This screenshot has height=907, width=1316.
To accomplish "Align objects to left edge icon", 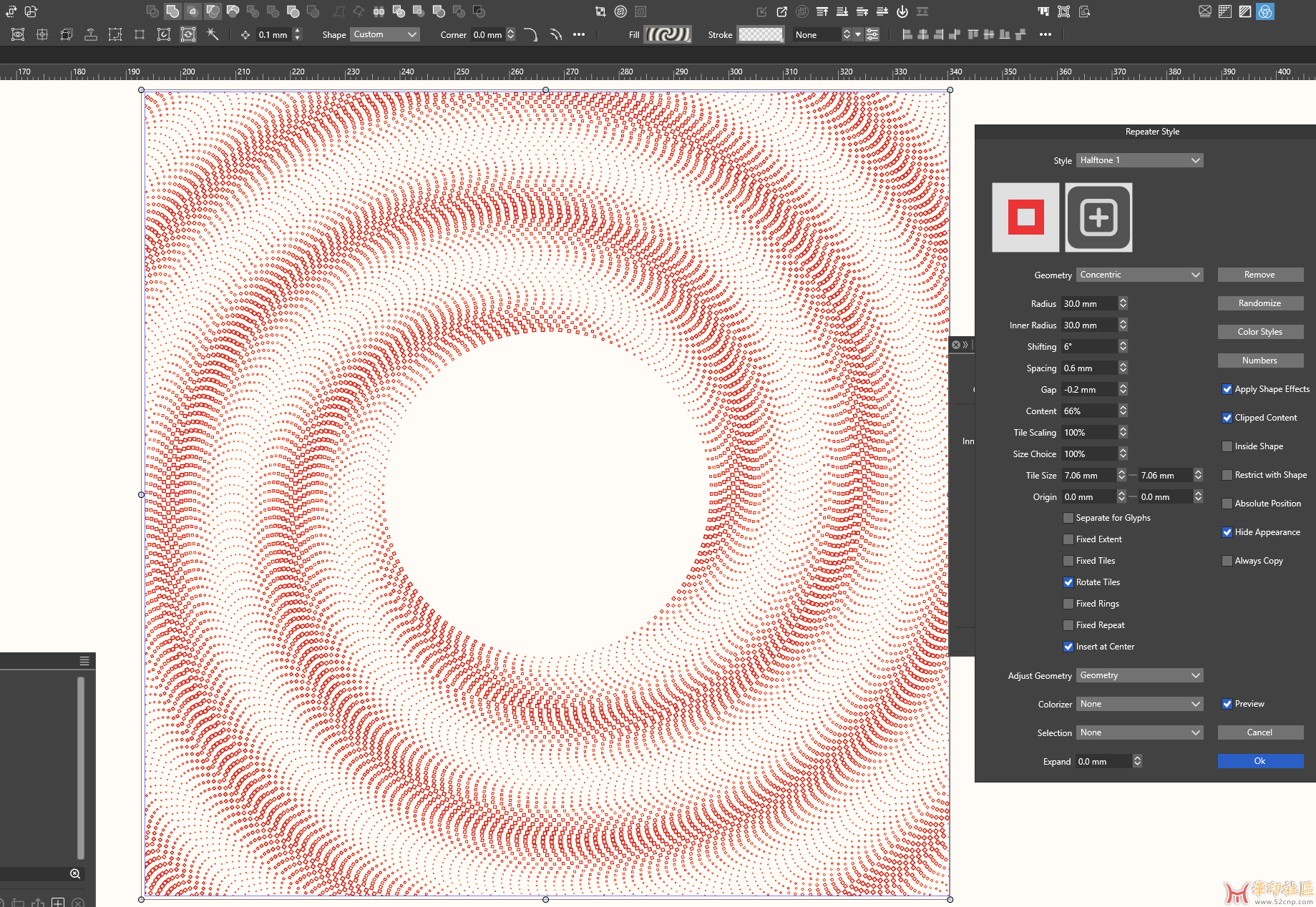I will pos(907,34).
